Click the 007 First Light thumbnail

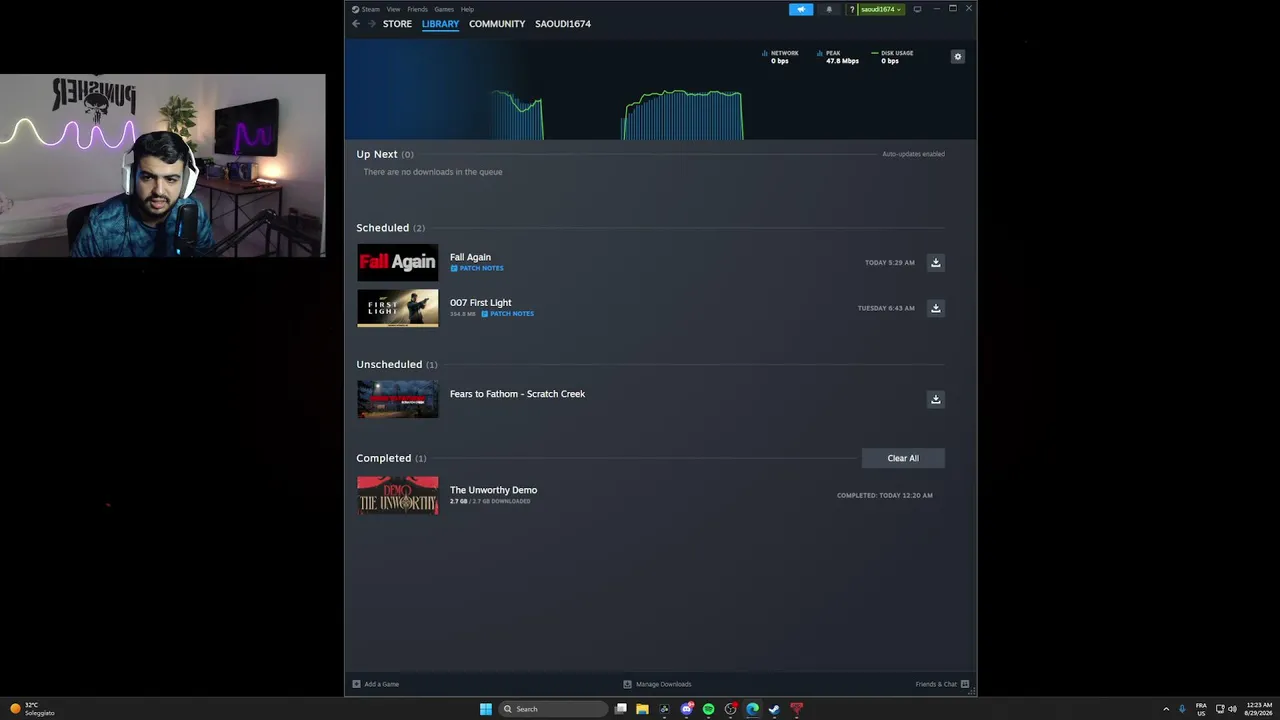coord(398,308)
